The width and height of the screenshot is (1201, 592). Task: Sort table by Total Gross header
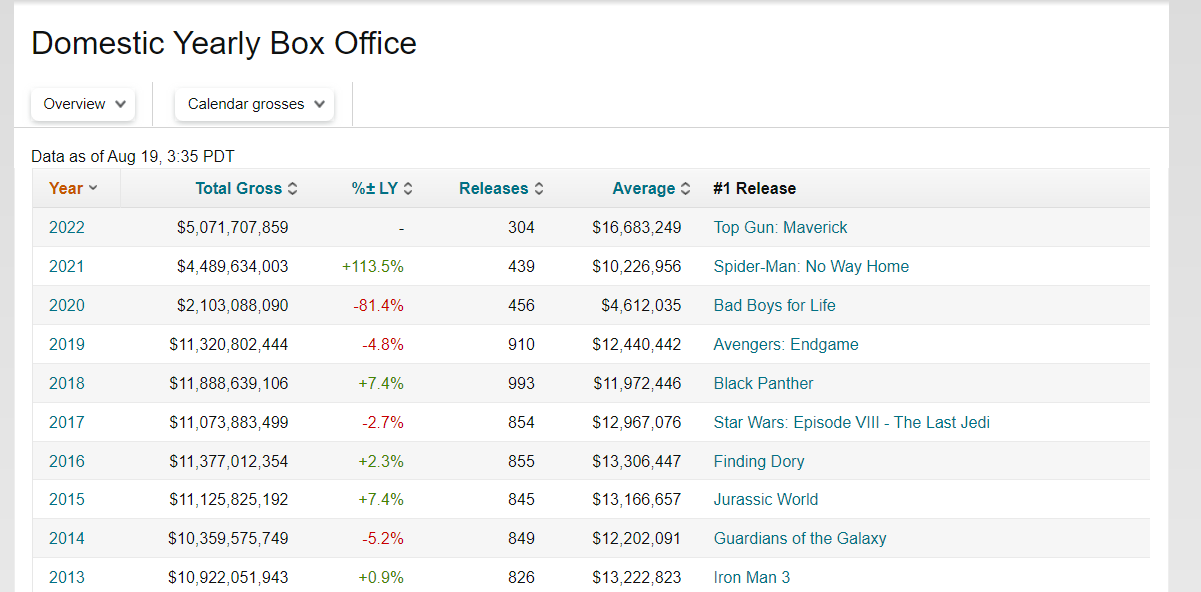click(246, 188)
